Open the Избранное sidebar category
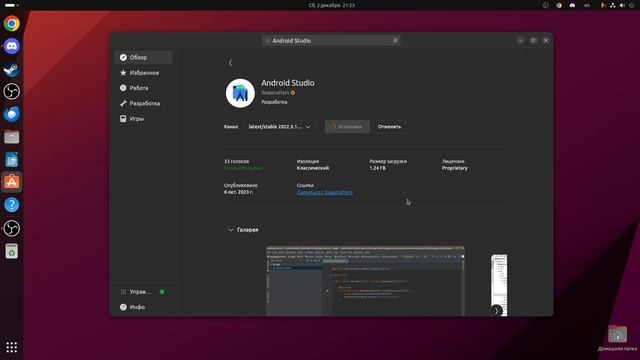Image resolution: width=640 pixels, height=360 pixels. coord(143,73)
